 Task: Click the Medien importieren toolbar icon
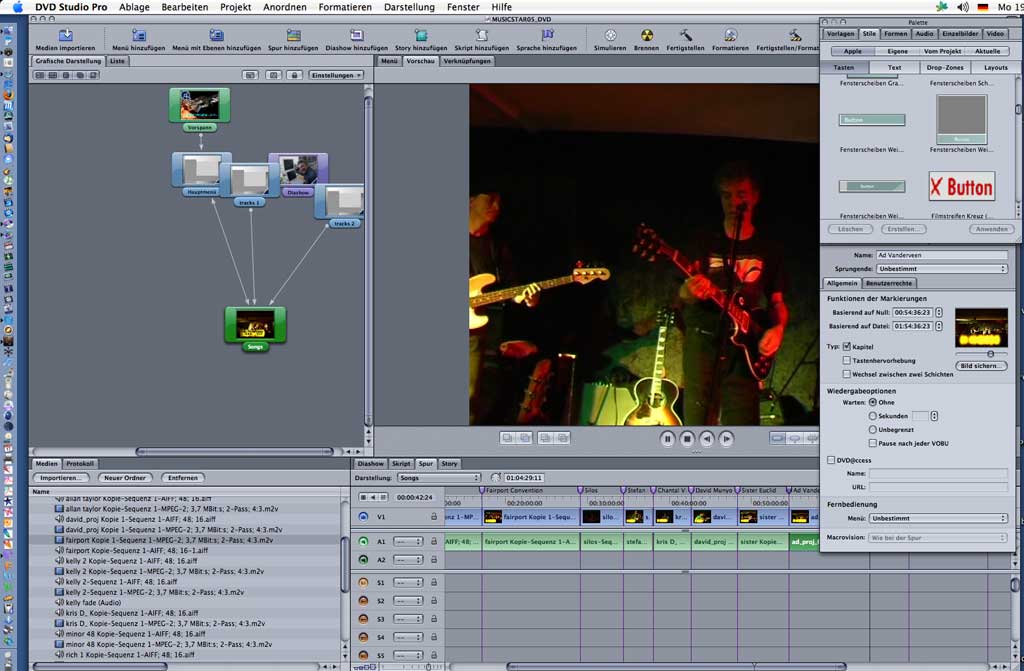(65, 36)
